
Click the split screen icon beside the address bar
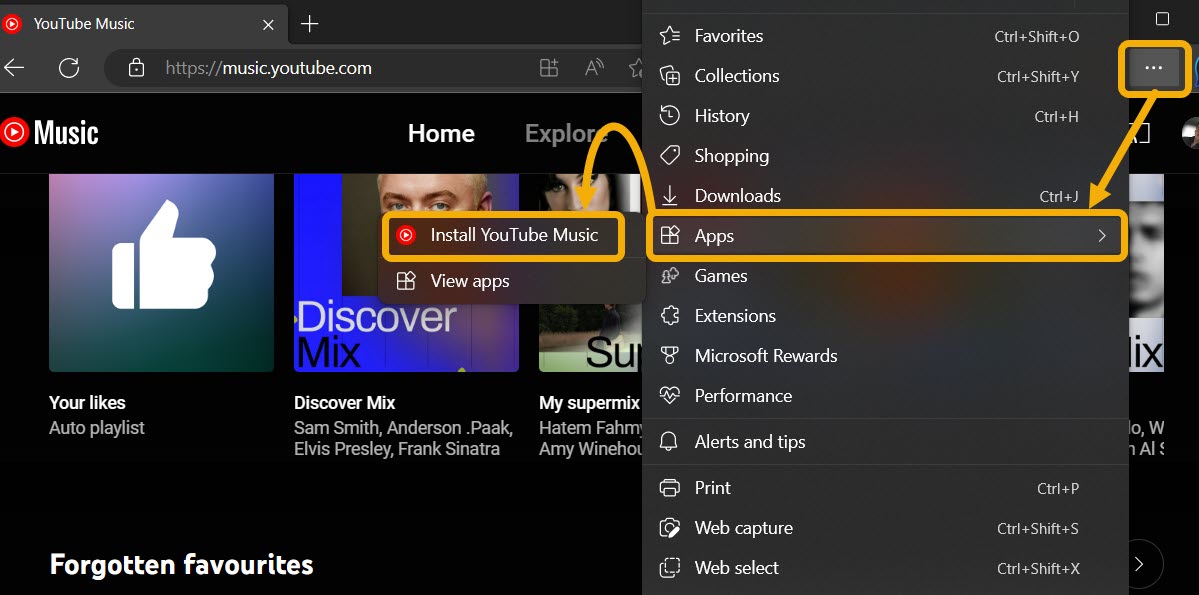point(548,68)
